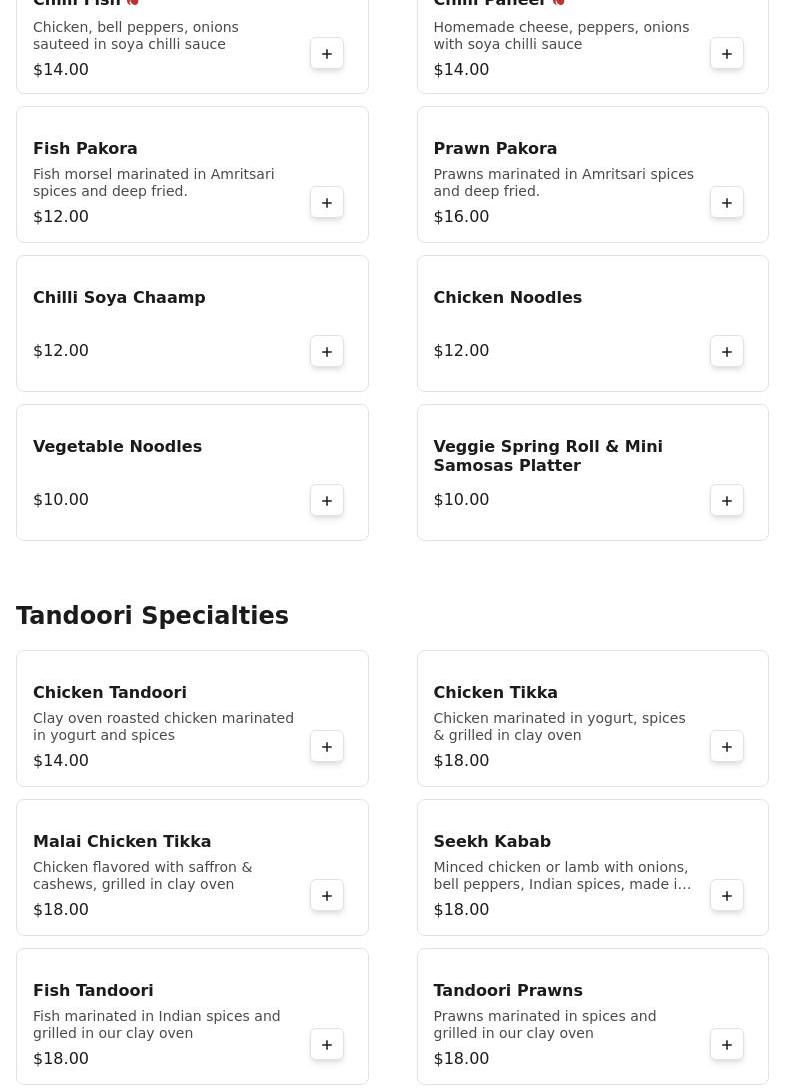Click the Chilli Soya Chaamp item name
The image size is (785, 1089).
pos(119,297)
